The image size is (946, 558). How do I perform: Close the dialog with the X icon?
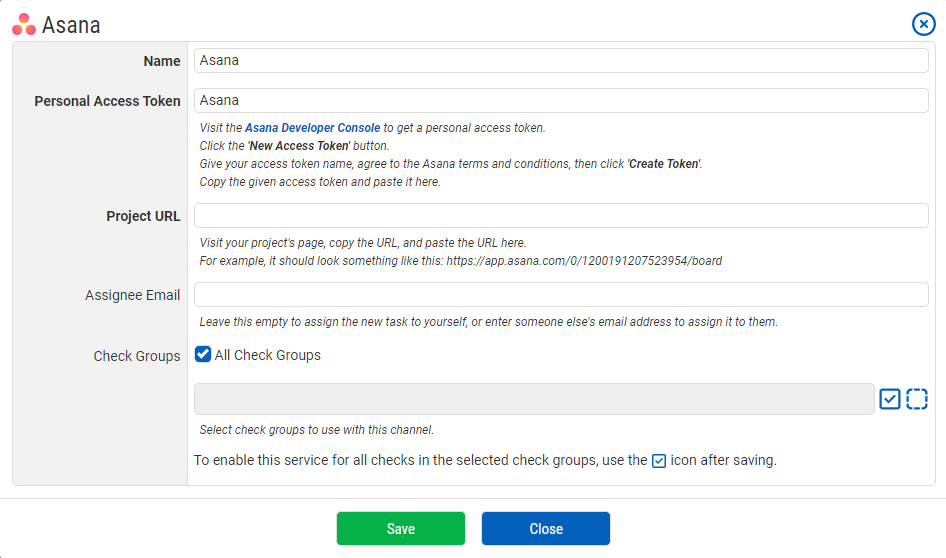923,25
